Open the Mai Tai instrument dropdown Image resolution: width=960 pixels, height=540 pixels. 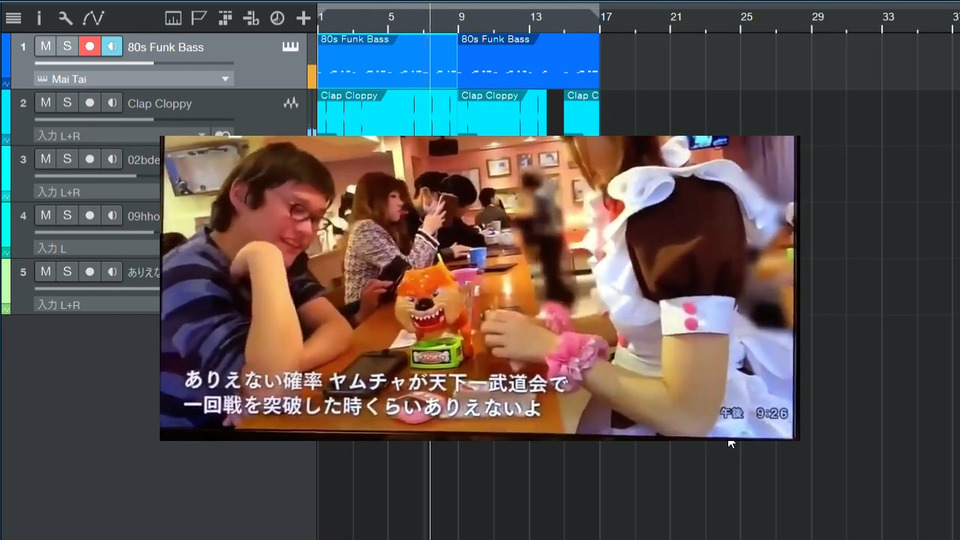(133, 79)
